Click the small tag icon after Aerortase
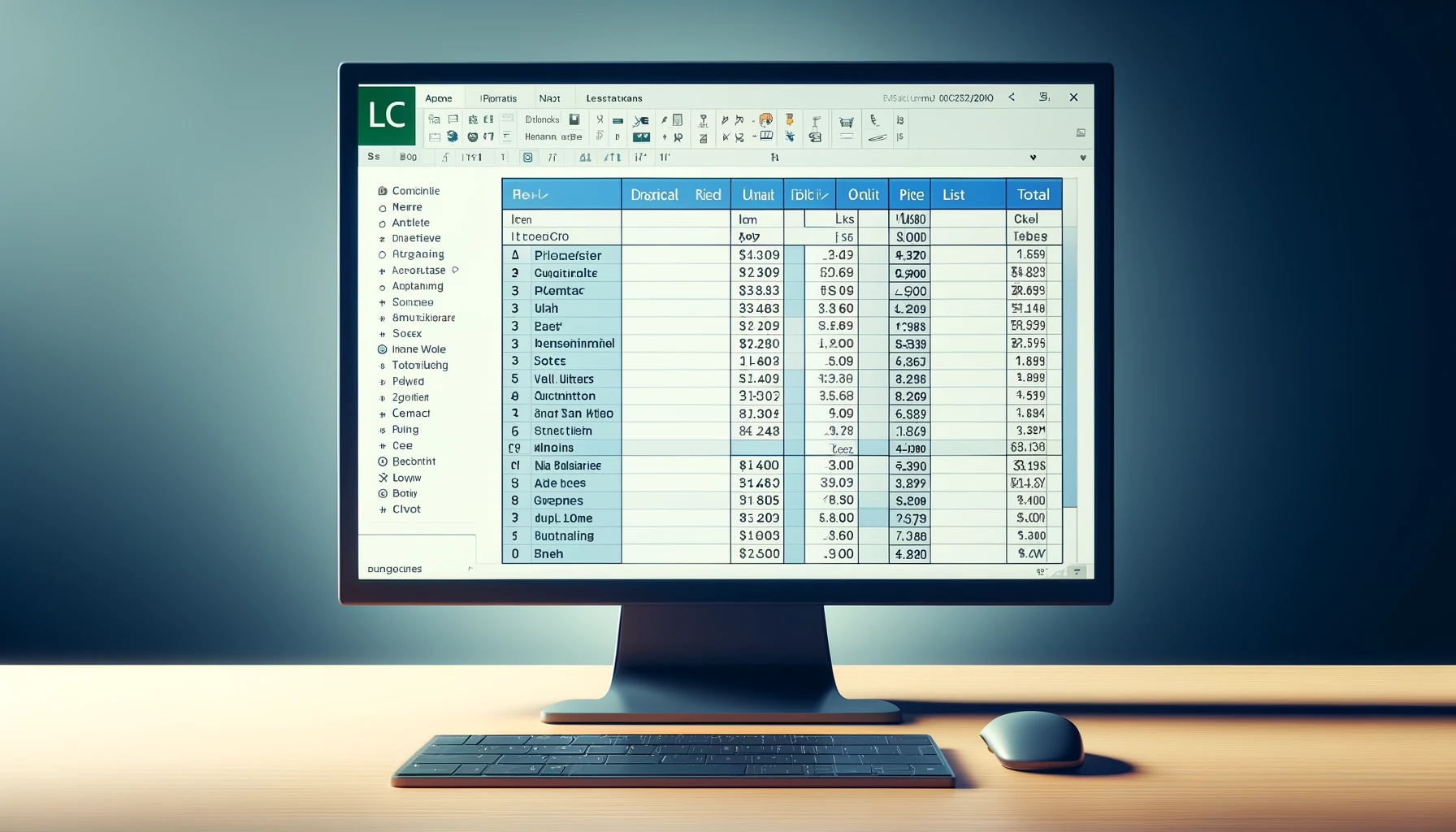Viewport: 1456px width, 832px height. (455, 270)
